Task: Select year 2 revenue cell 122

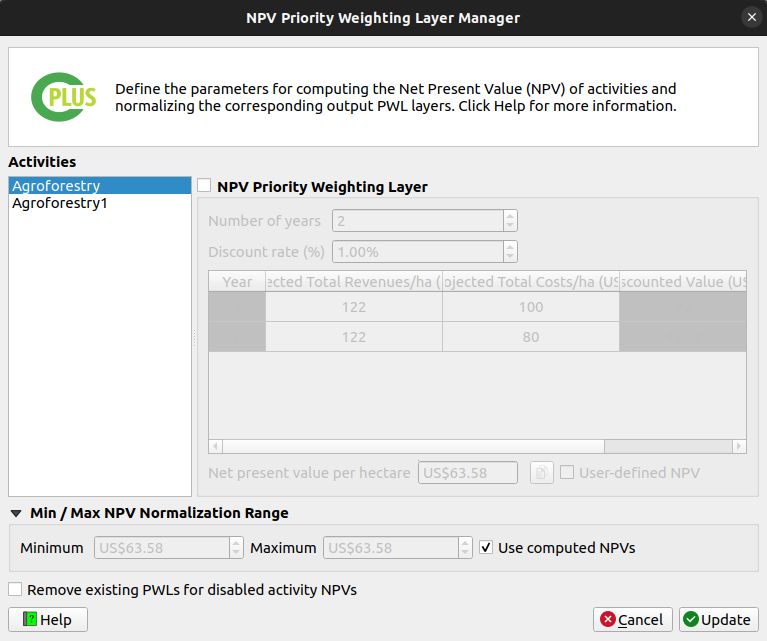Action: (x=354, y=337)
